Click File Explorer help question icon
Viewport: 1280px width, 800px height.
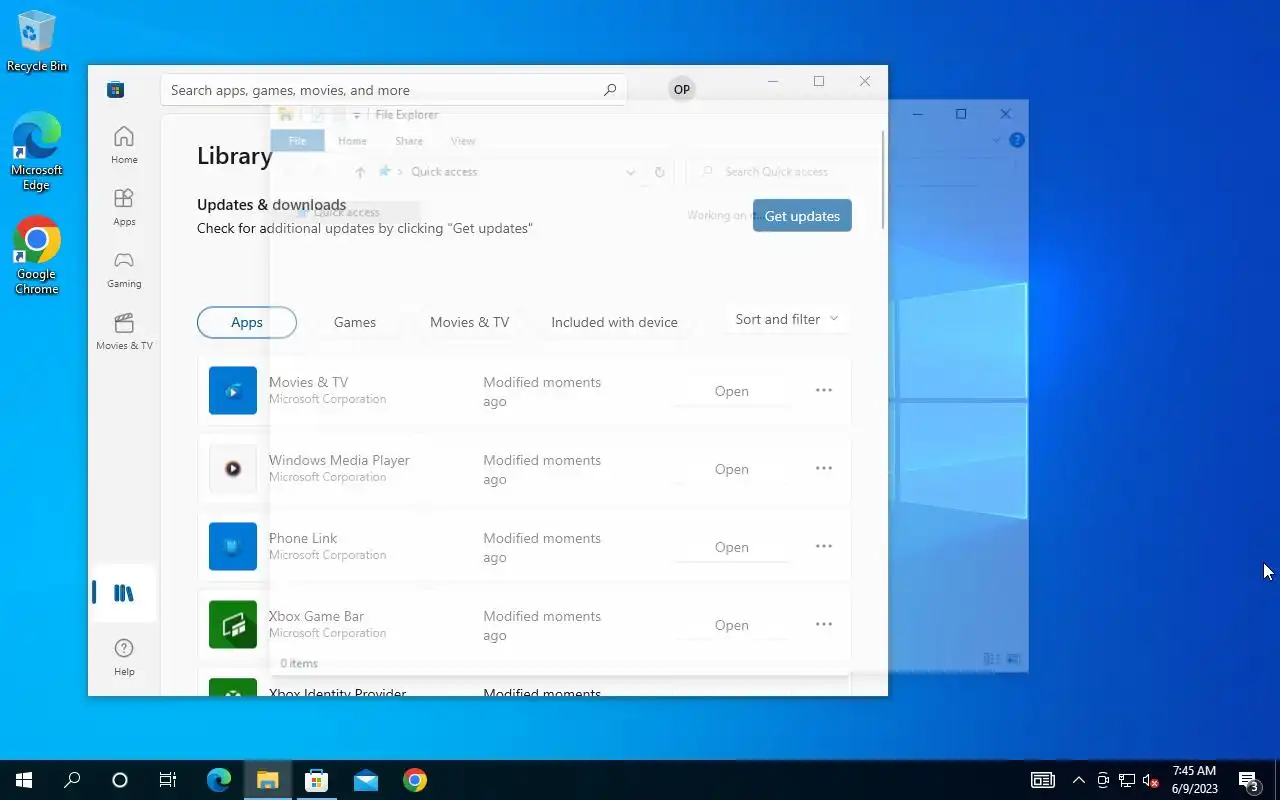click(1017, 140)
